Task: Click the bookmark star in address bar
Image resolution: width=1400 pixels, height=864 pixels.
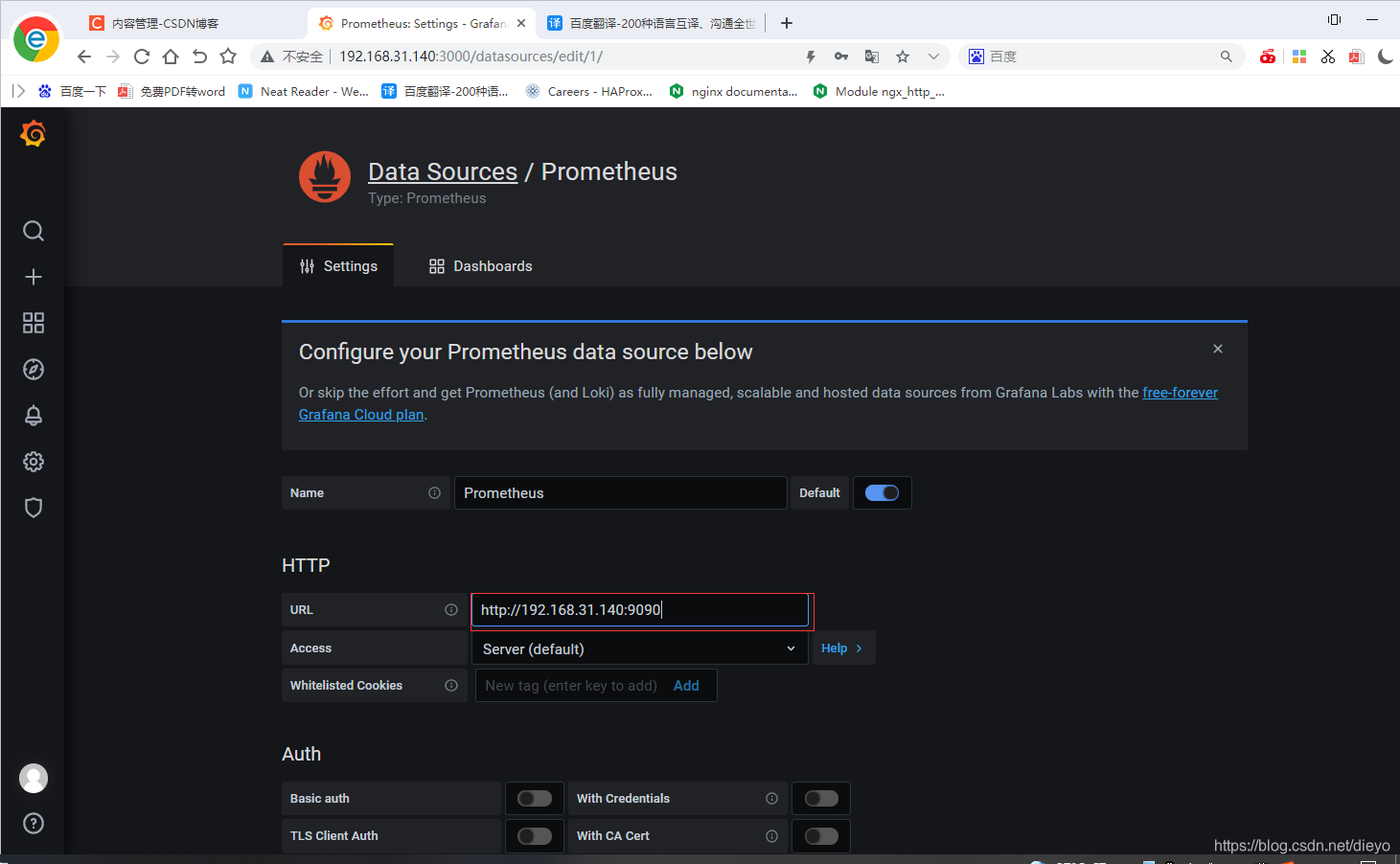Action: tap(903, 57)
